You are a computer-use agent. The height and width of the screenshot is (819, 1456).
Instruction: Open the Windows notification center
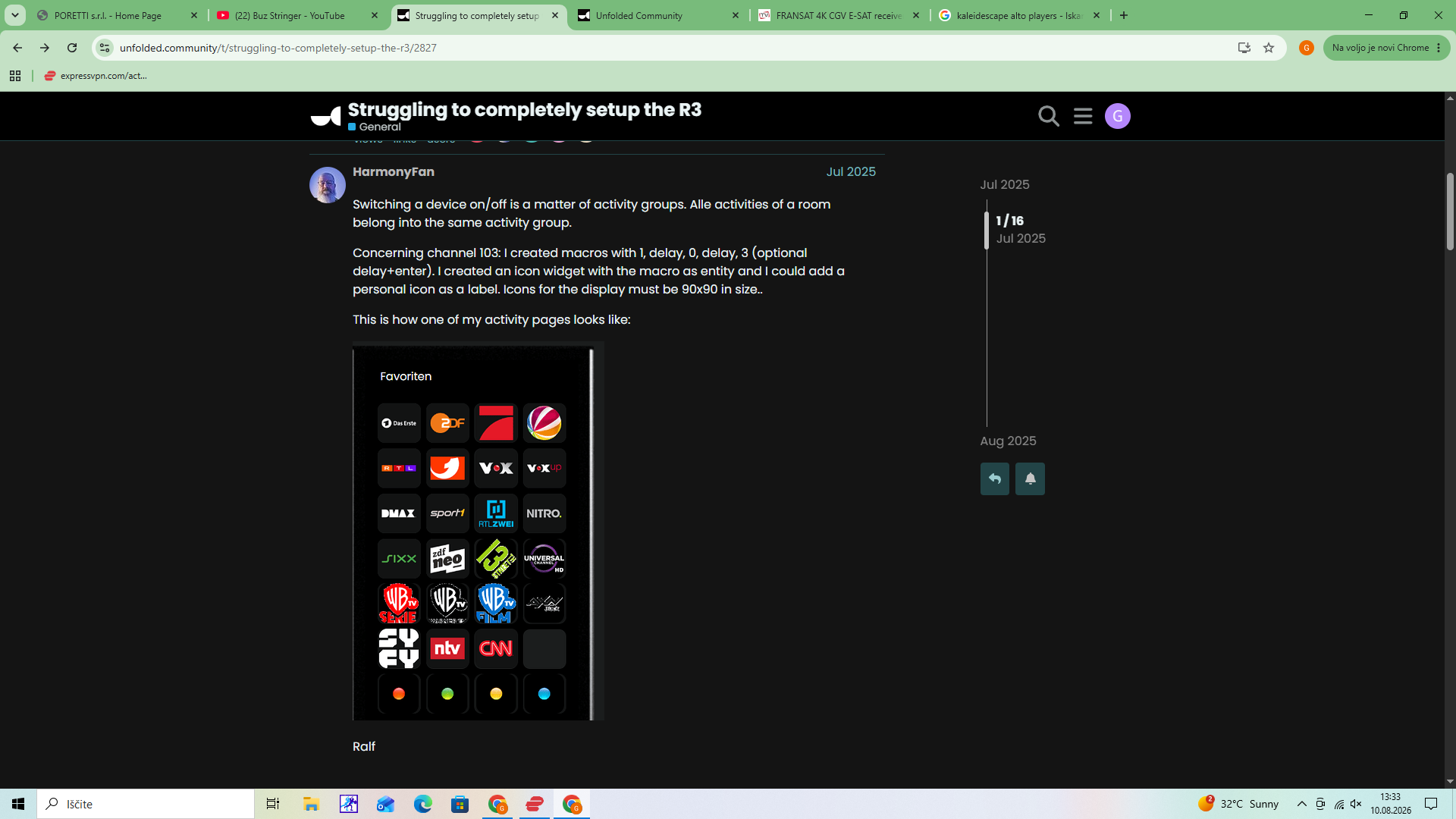(x=1431, y=804)
